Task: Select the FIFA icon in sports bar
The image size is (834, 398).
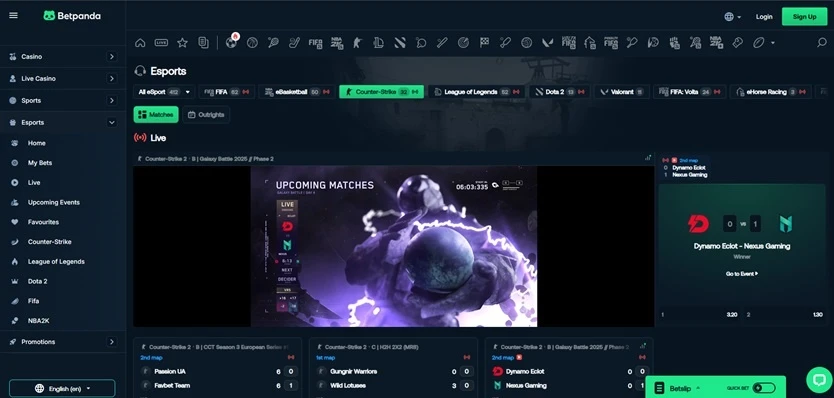Action: 315,43
